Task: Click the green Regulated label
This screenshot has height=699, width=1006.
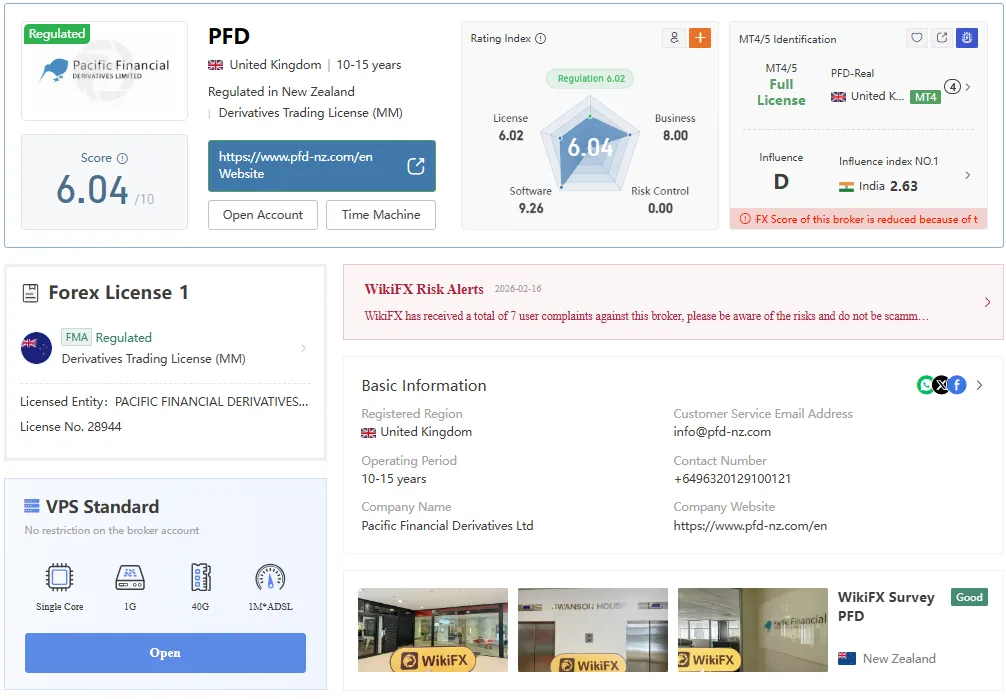Action: click(56, 33)
